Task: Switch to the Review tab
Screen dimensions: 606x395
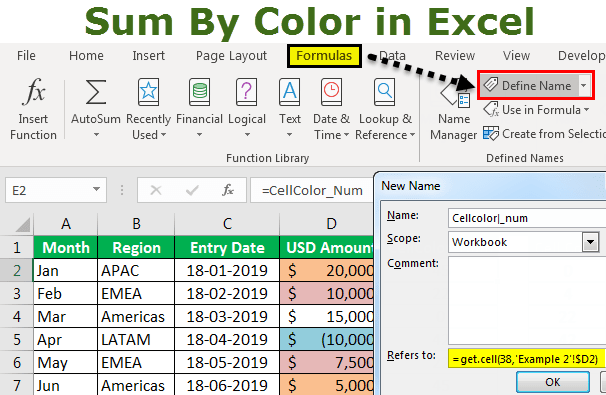Action: (455, 56)
